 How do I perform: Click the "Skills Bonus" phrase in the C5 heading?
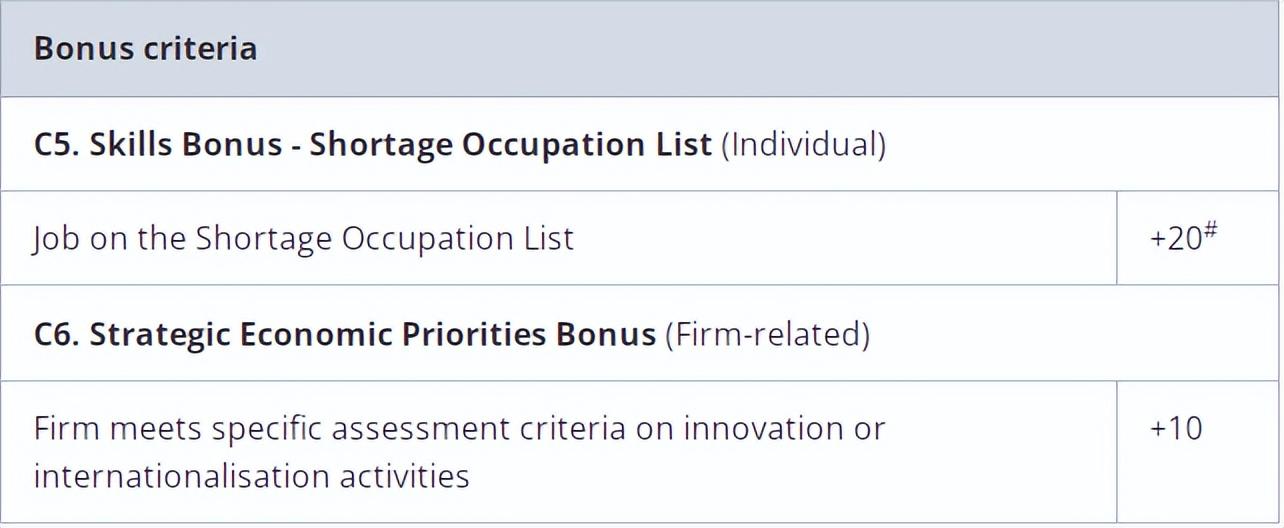(x=186, y=144)
